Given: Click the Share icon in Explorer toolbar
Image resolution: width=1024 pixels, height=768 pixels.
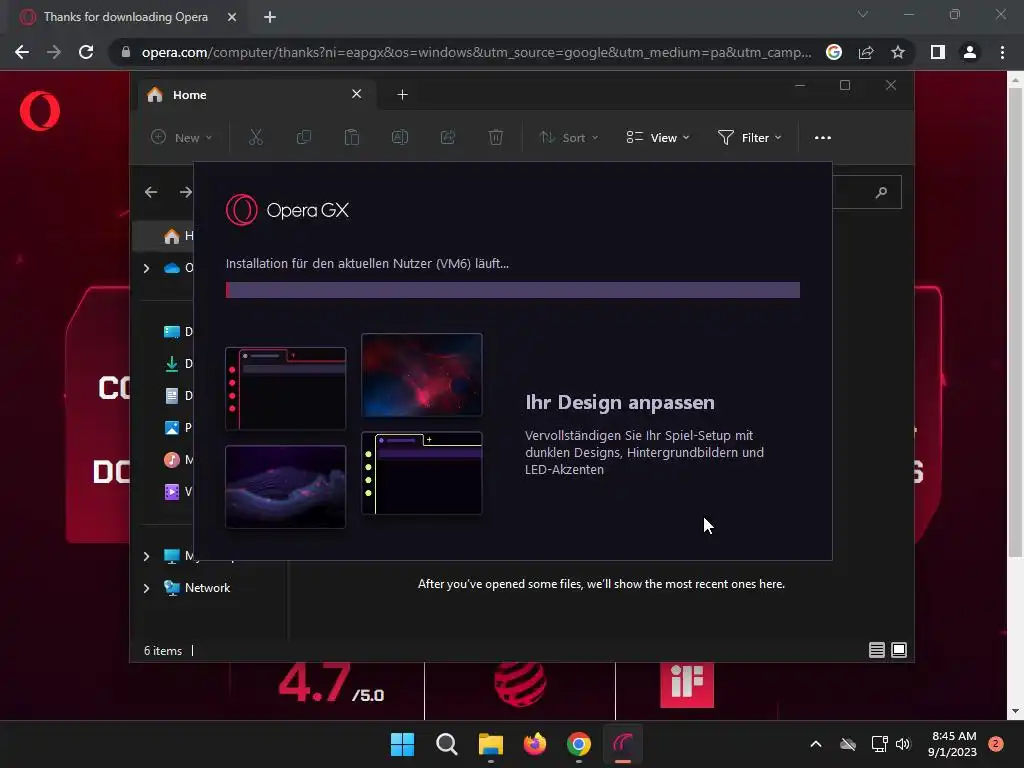Looking at the screenshot, I should pyautogui.click(x=448, y=137).
